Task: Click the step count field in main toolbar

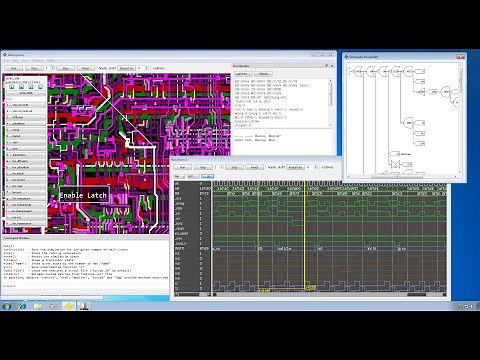Action: 48,68
